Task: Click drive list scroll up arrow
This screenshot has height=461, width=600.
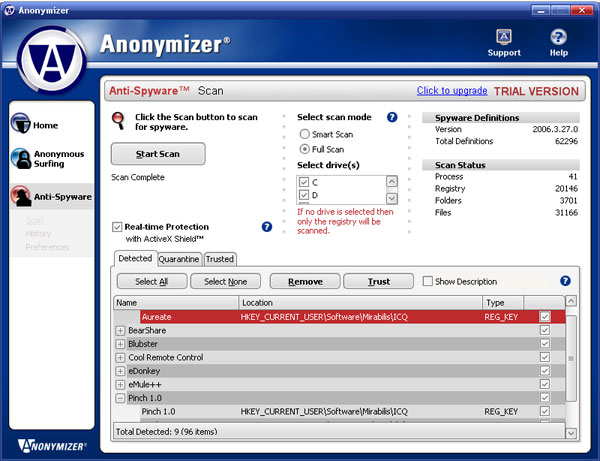Action: coord(392,181)
